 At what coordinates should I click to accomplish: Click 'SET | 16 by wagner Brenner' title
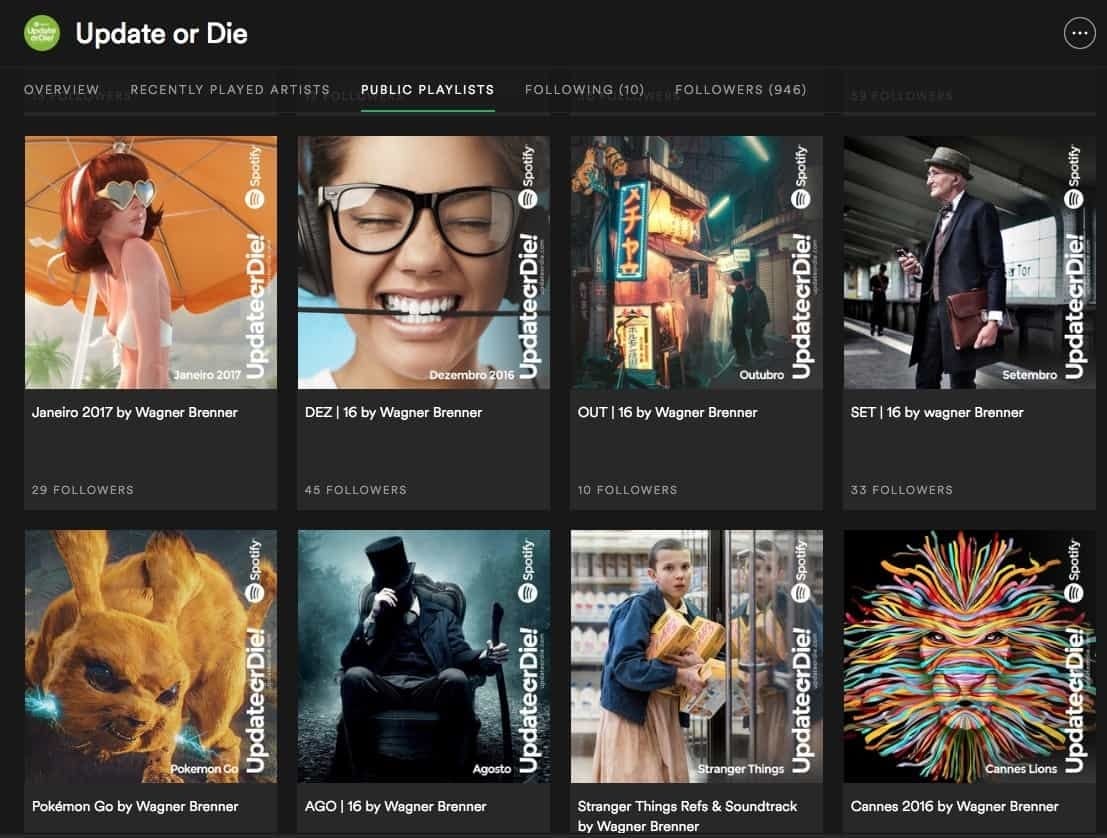point(937,412)
